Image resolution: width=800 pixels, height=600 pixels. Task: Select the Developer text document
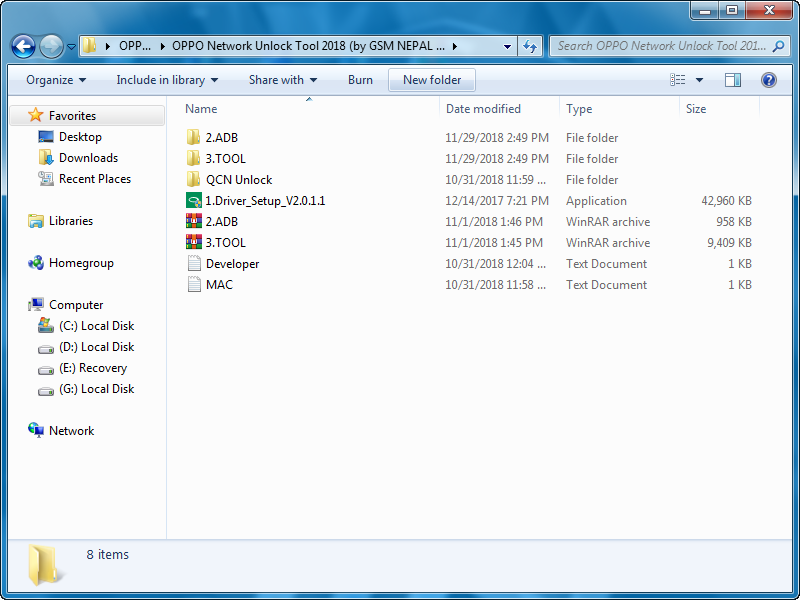232,264
